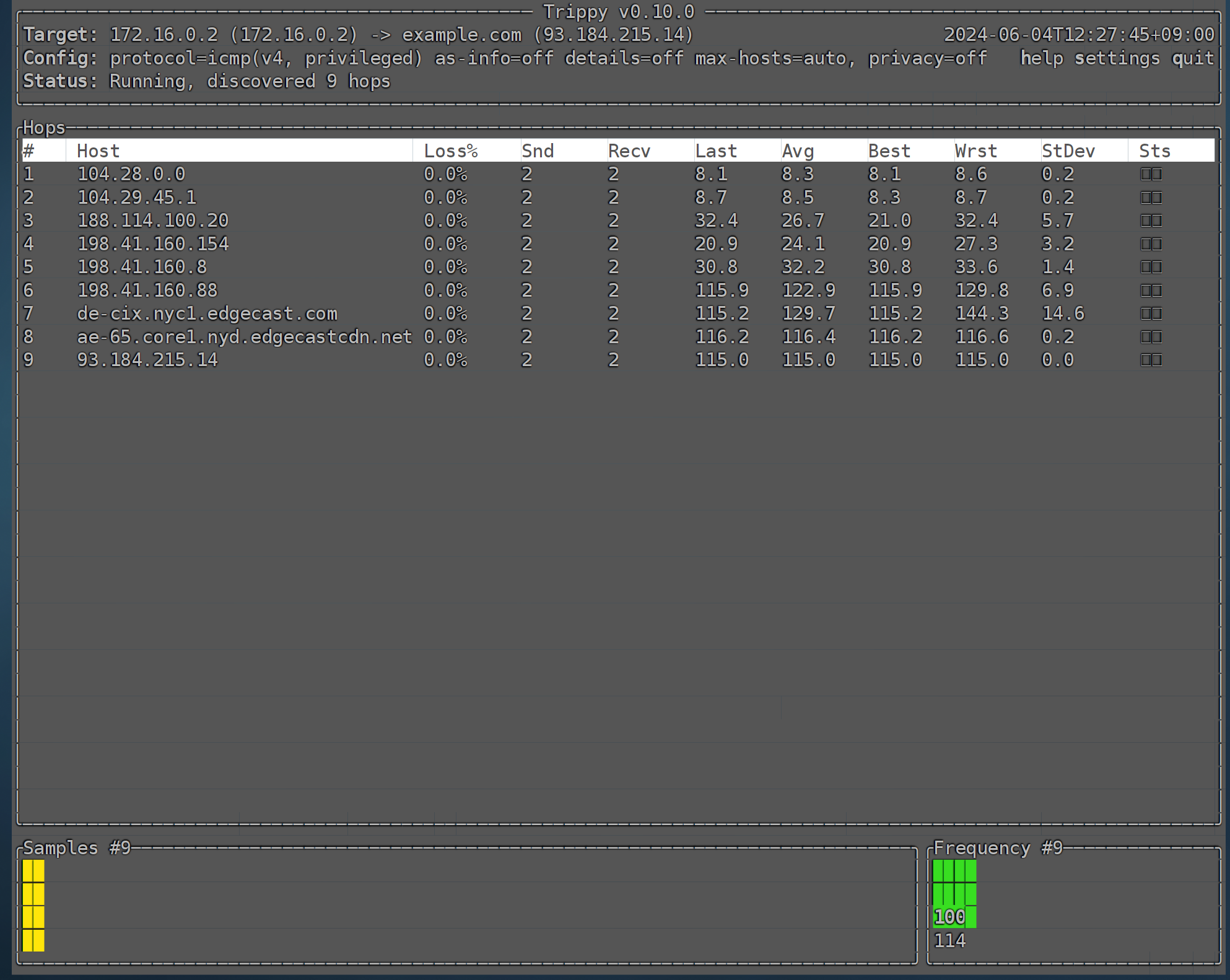
Task: Click the Sts column header
Action: 1154,151
